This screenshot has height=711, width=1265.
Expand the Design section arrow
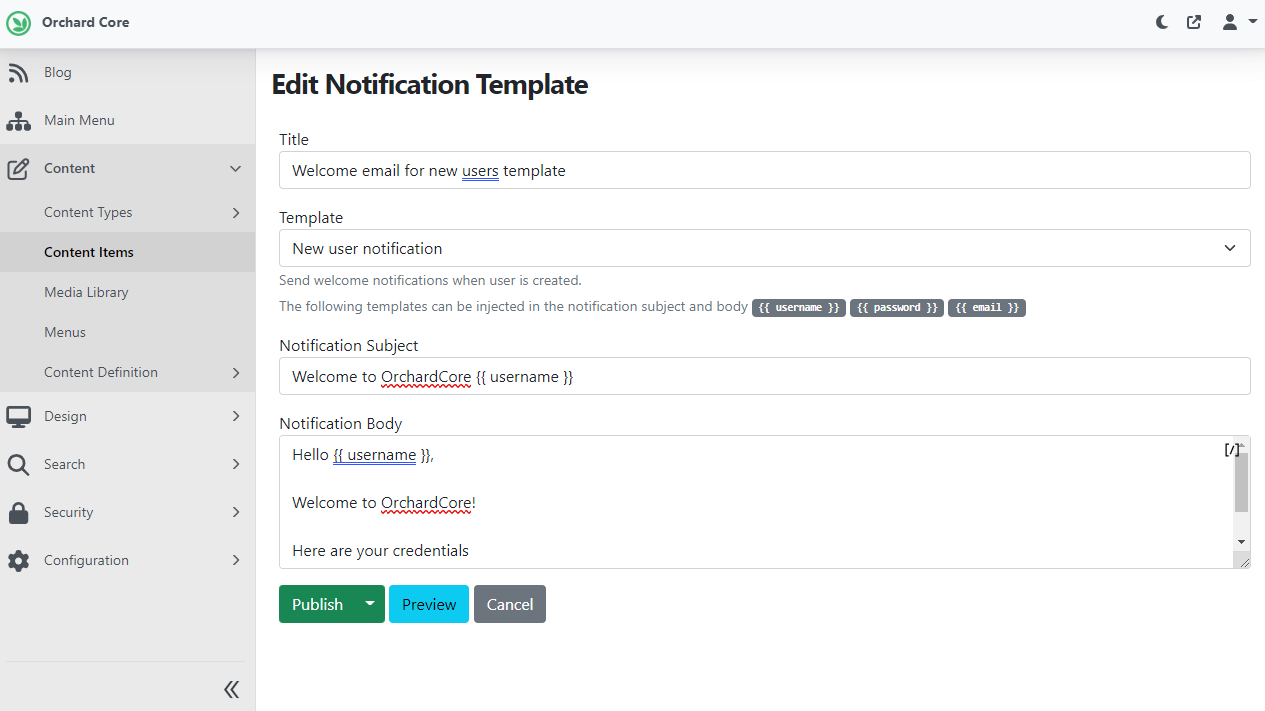click(236, 416)
